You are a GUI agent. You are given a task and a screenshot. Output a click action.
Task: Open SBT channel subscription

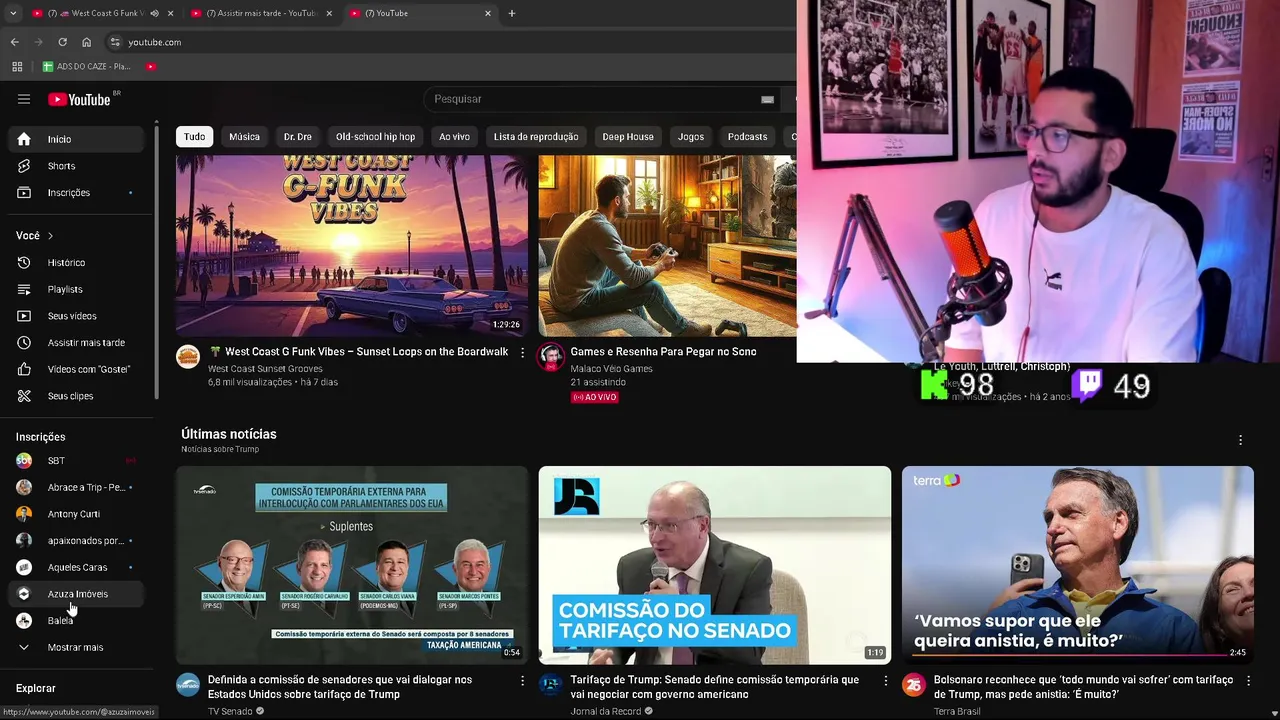[x=75, y=460]
